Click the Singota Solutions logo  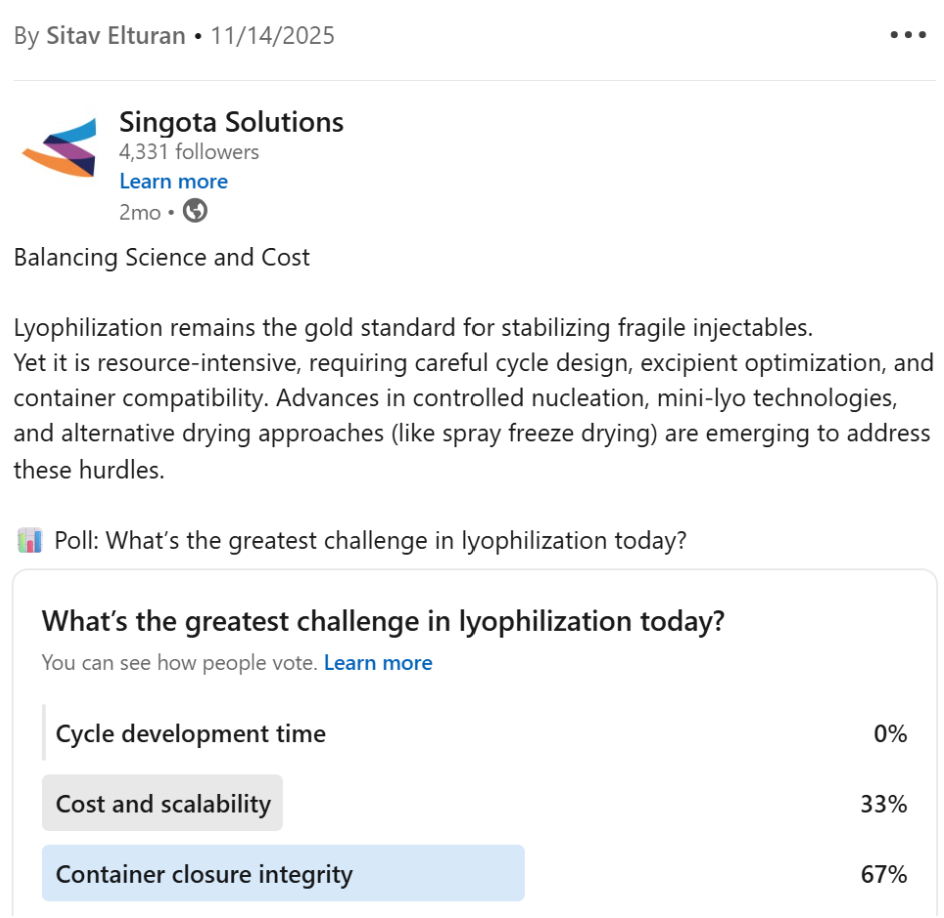(x=59, y=147)
